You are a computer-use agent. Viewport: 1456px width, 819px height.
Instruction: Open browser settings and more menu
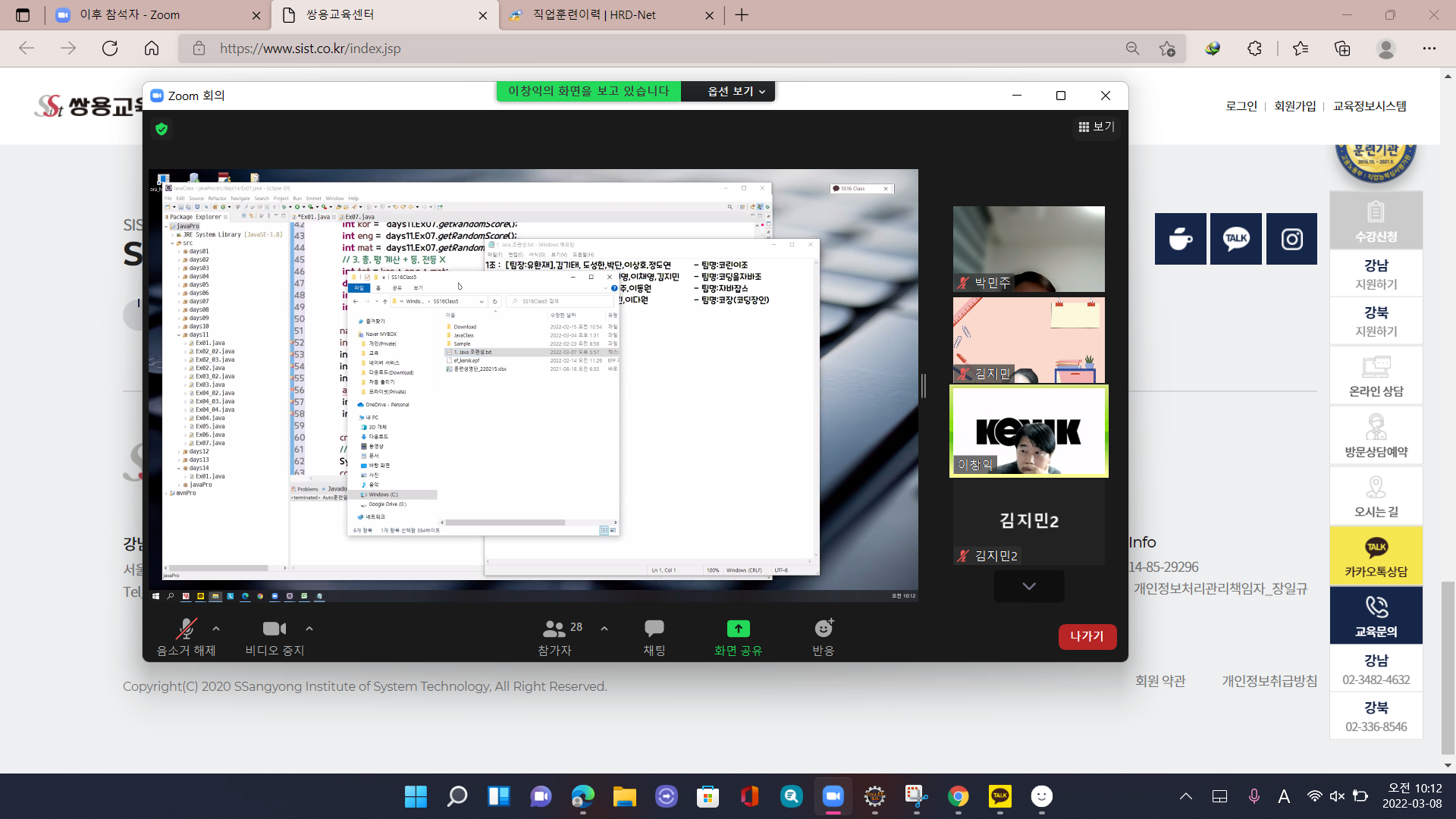(1429, 49)
